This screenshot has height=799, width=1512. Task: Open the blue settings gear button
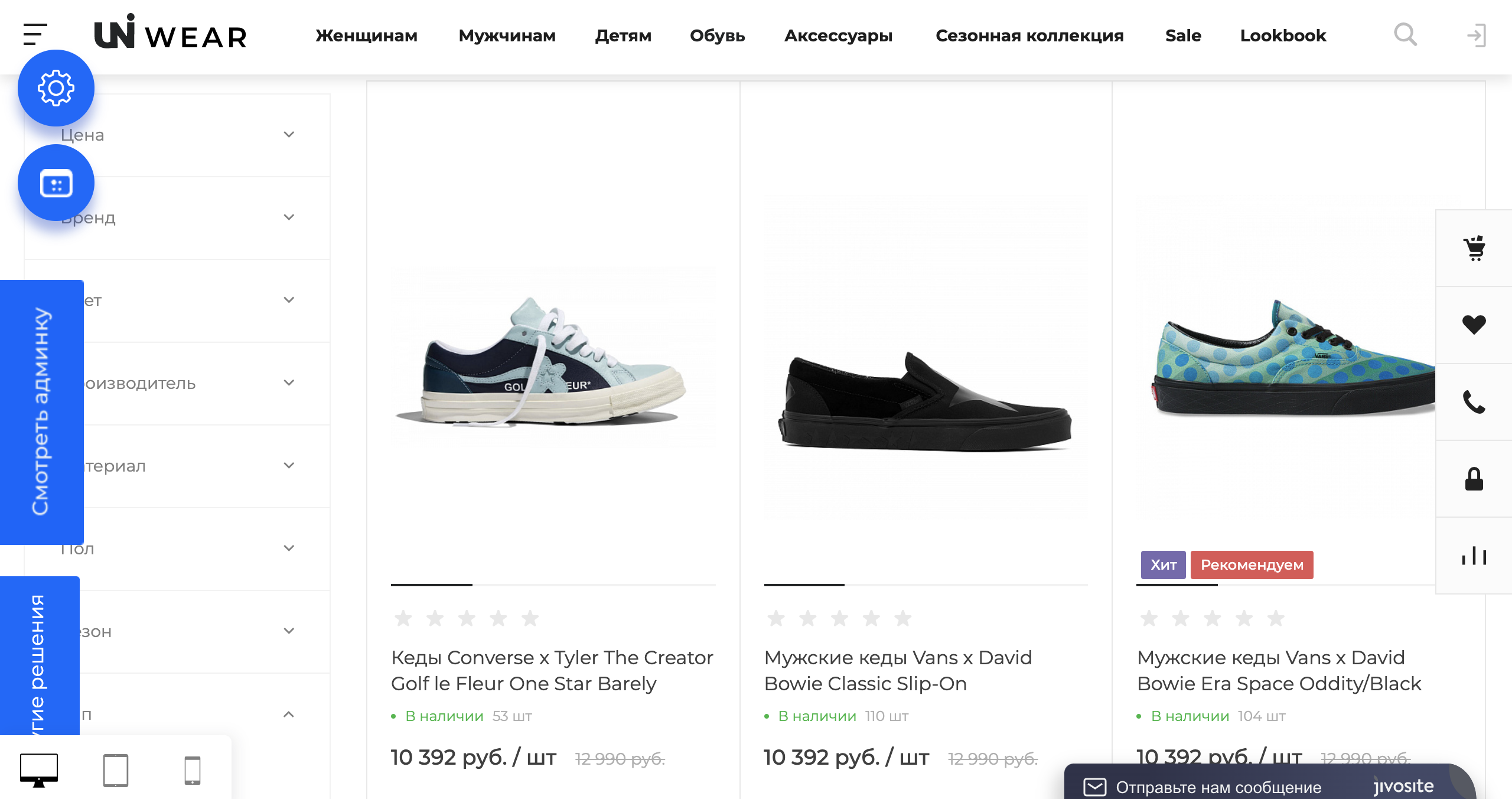coord(56,88)
